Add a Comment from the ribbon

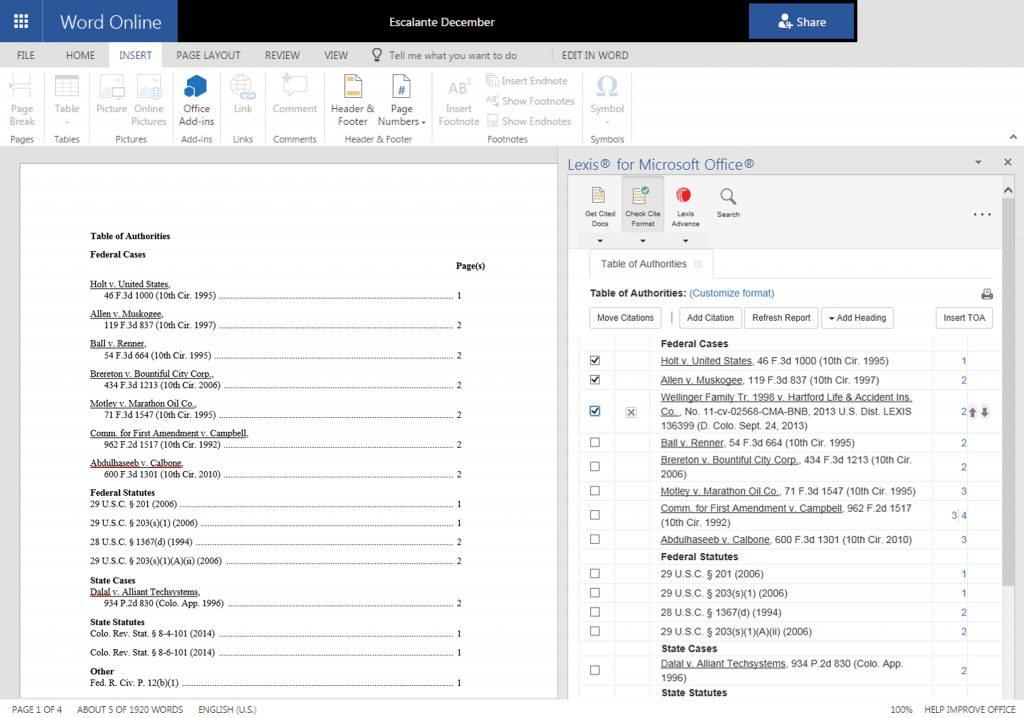click(295, 95)
